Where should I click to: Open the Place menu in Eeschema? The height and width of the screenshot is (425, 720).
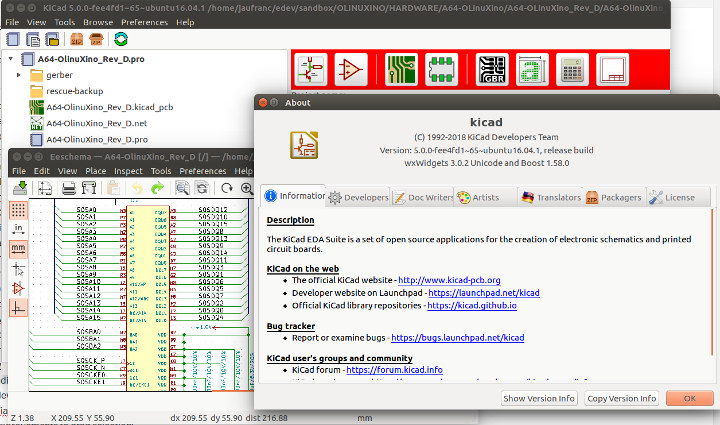click(96, 171)
